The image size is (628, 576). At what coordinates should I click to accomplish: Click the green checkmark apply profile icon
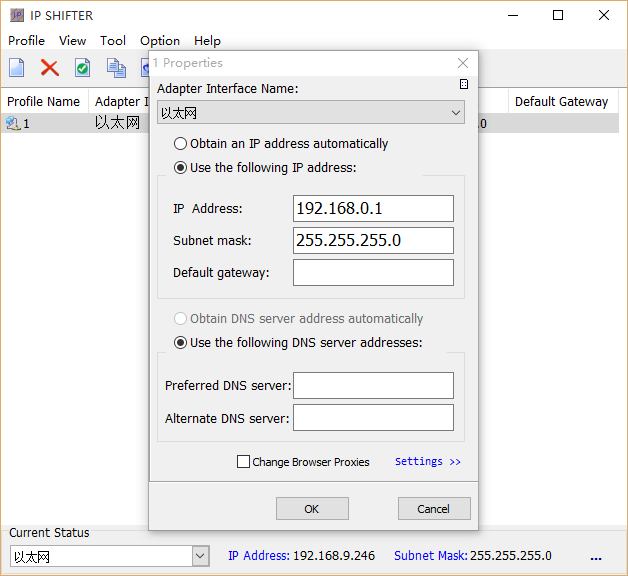pyautogui.click(x=82, y=68)
